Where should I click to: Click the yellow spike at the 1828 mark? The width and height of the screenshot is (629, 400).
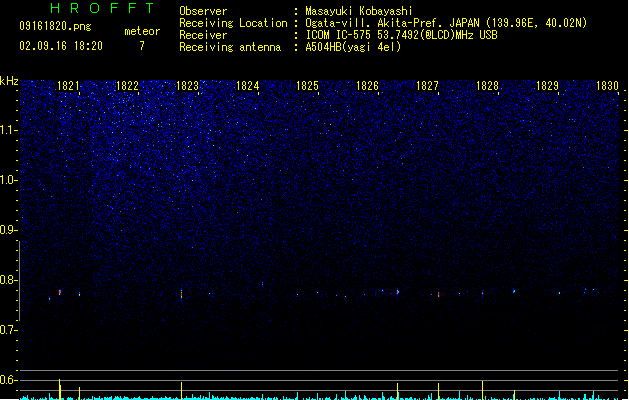(x=482, y=390)
